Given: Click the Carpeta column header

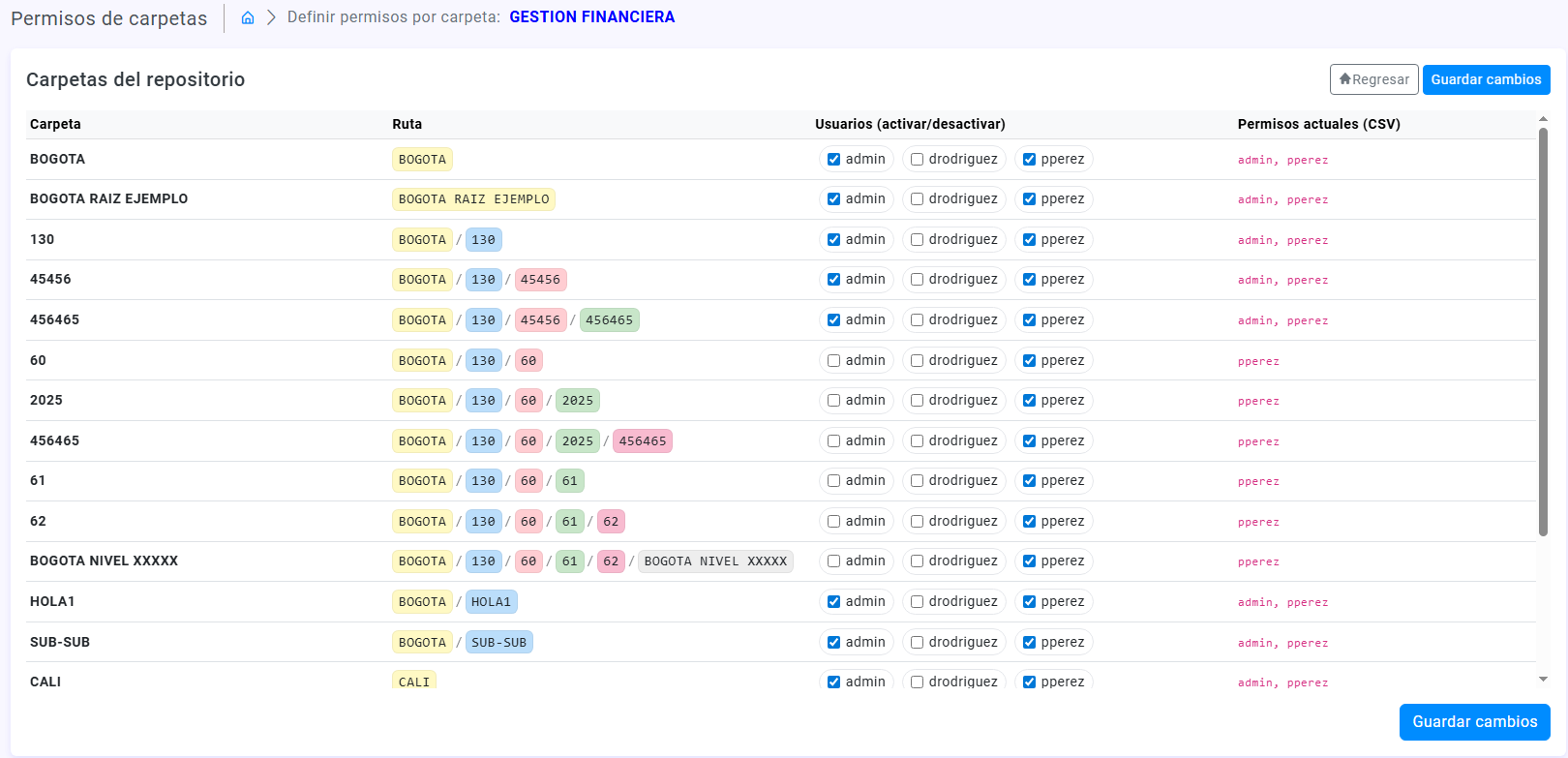Looking at the screenshot, I should tap(55, 124).
